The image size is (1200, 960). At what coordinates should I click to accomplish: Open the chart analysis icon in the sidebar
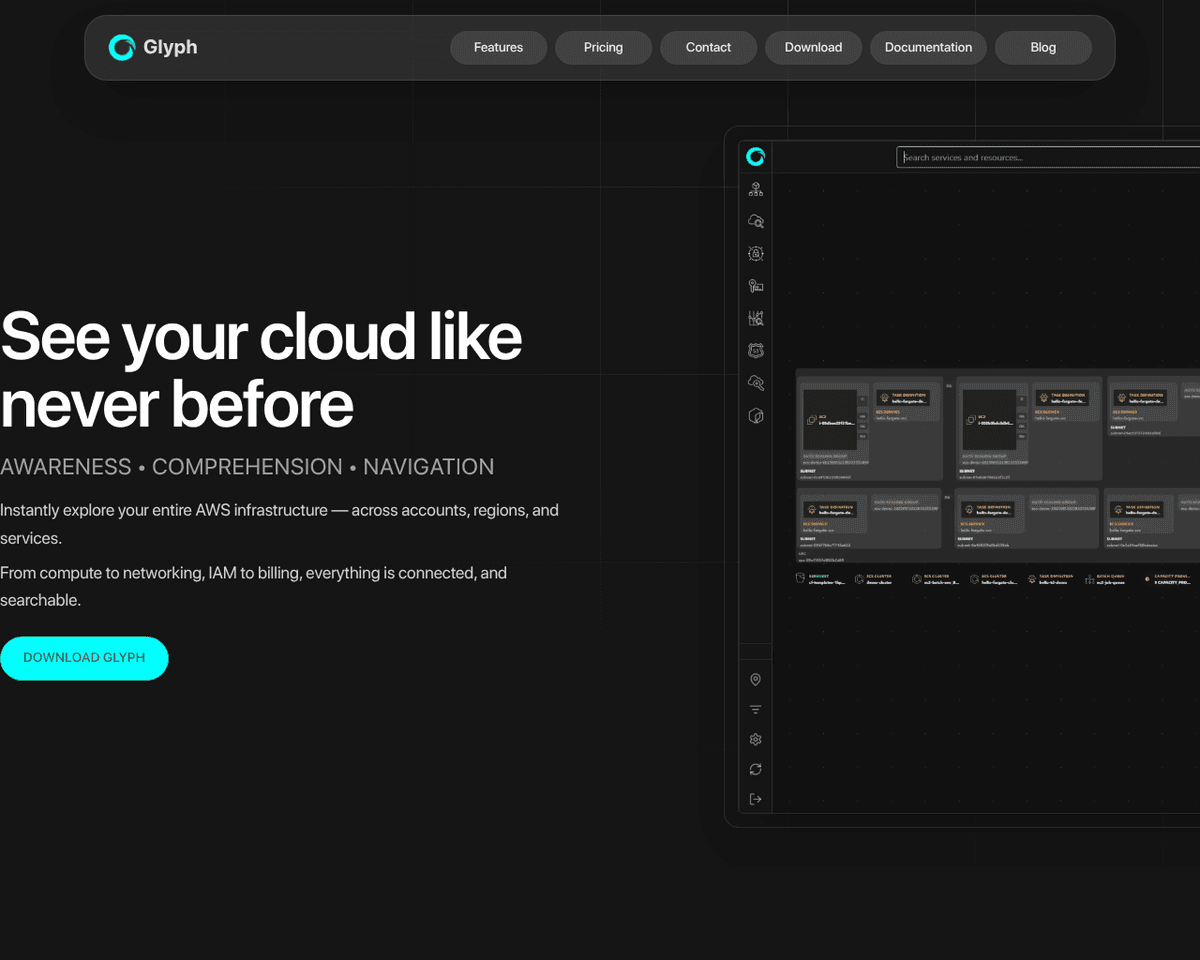[x=756, y=318]
